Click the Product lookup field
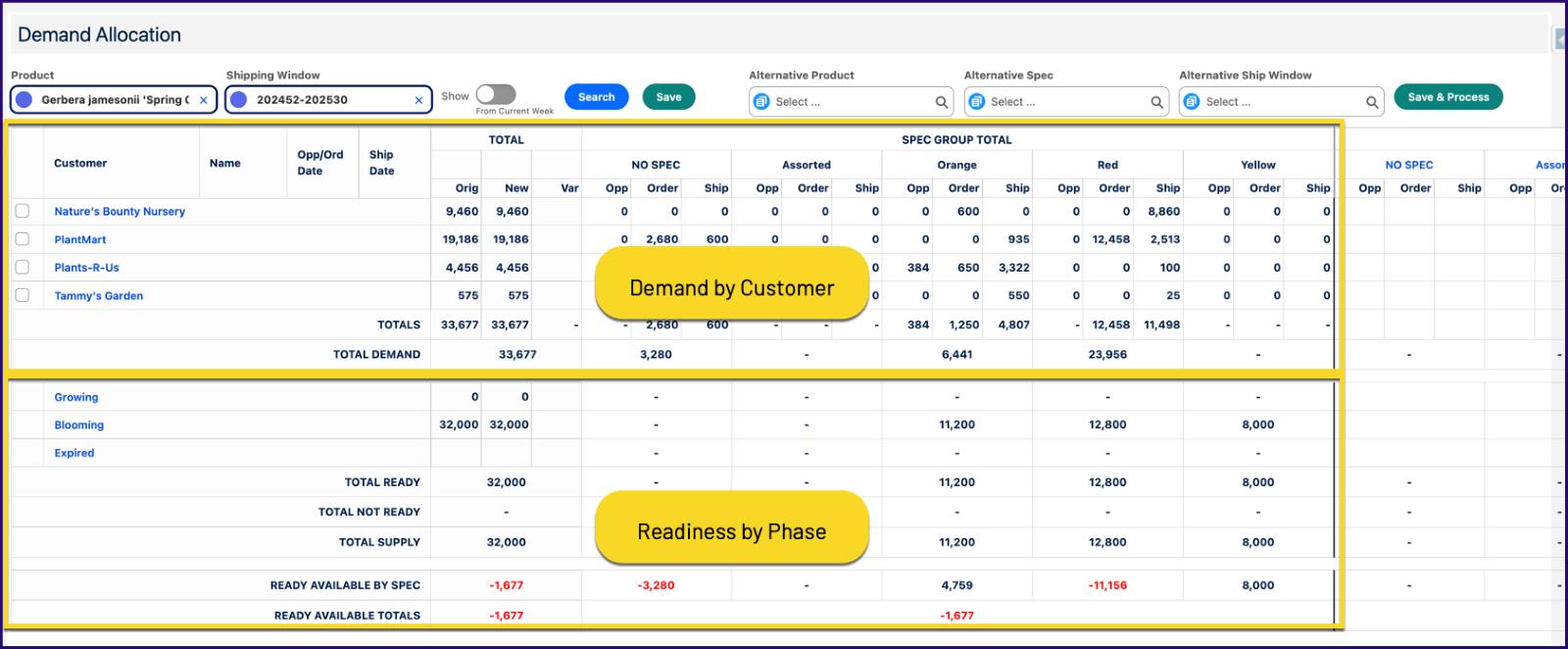Viewport: 1568px width, 649px height. click(x=114, y=100)
